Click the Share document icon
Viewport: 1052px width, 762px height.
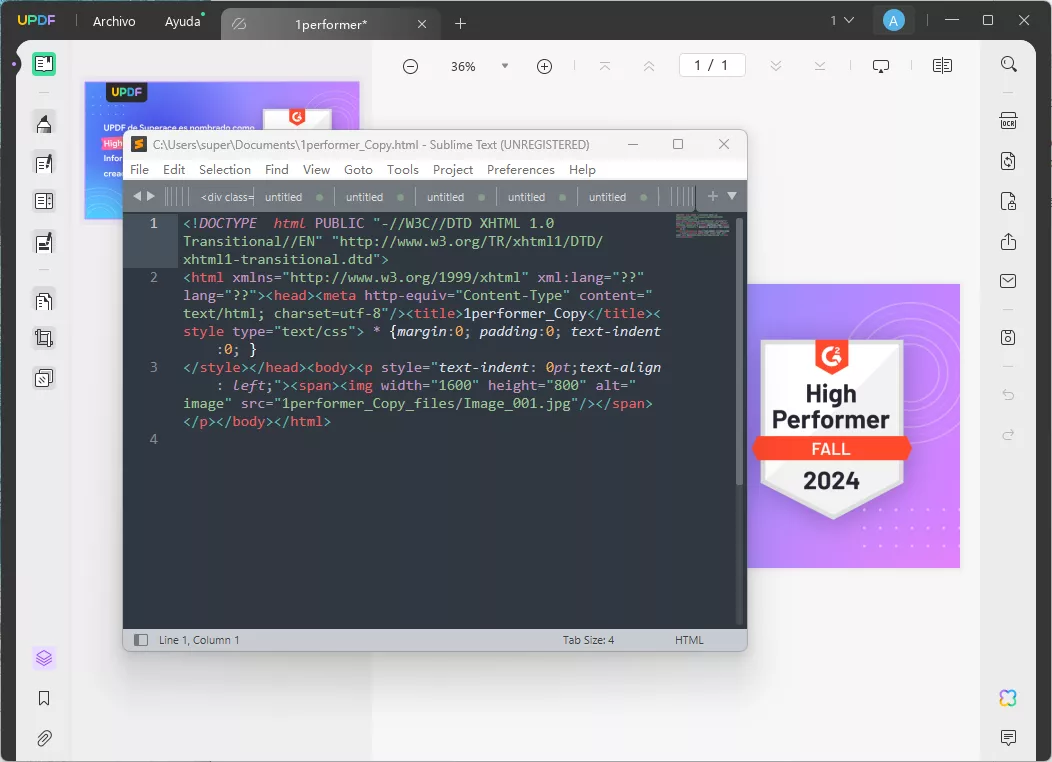pos(1008,241)
